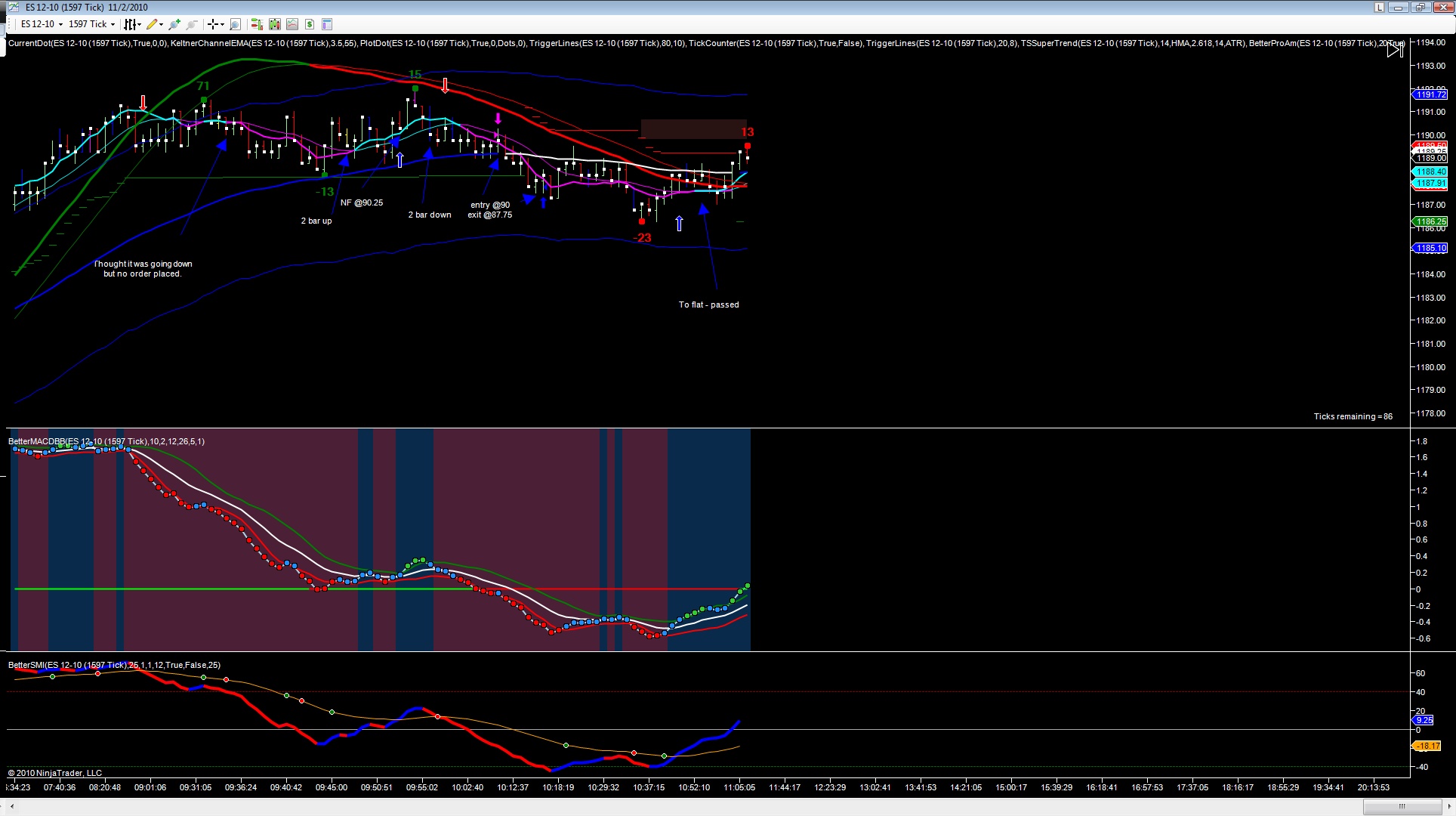Expand the drawing tools dropdown arrow
Image resolution: width=1456 pixels, height=816 pixels.
click(161, 24)
